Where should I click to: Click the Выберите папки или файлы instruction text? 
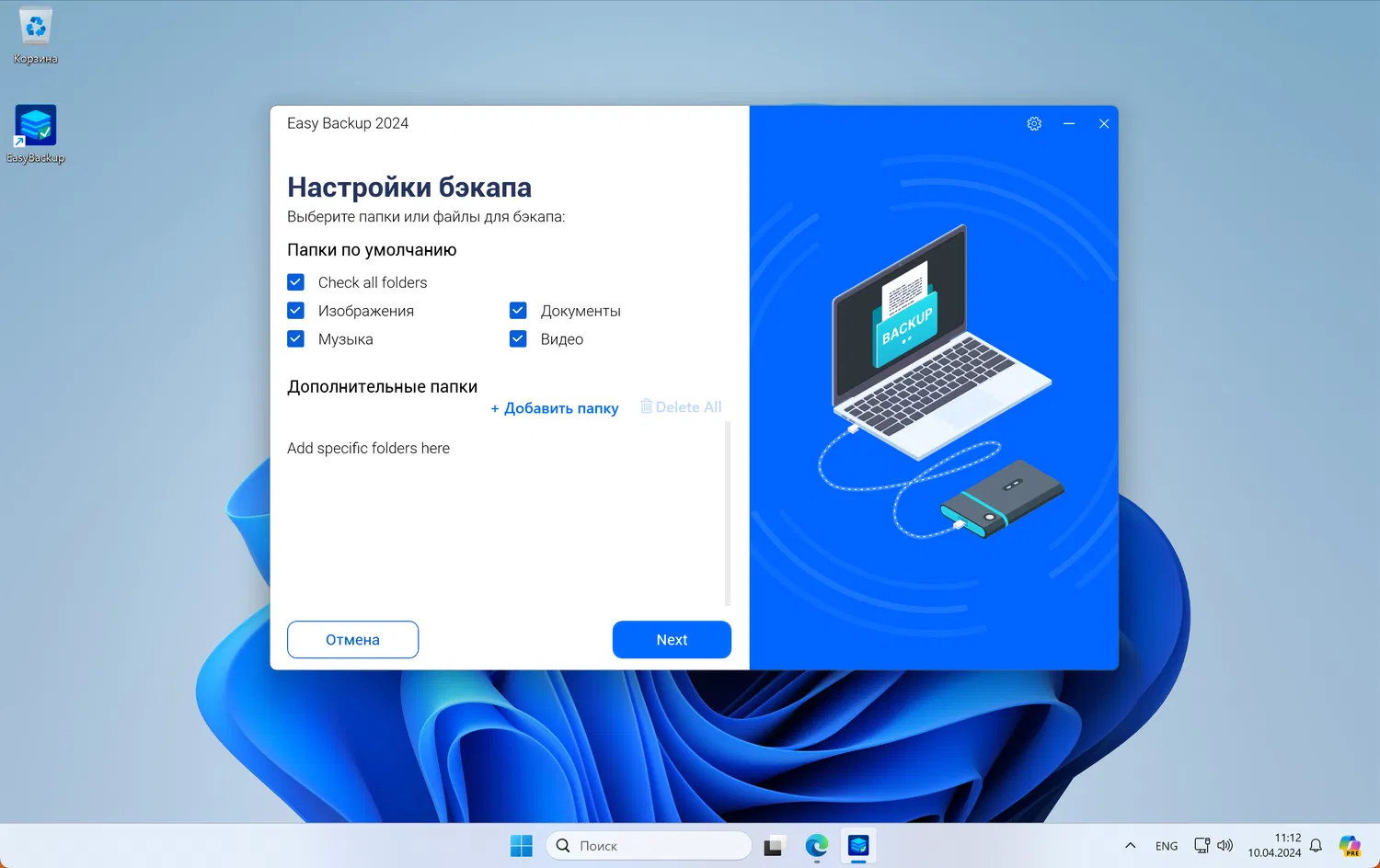[x=426, y=217]
